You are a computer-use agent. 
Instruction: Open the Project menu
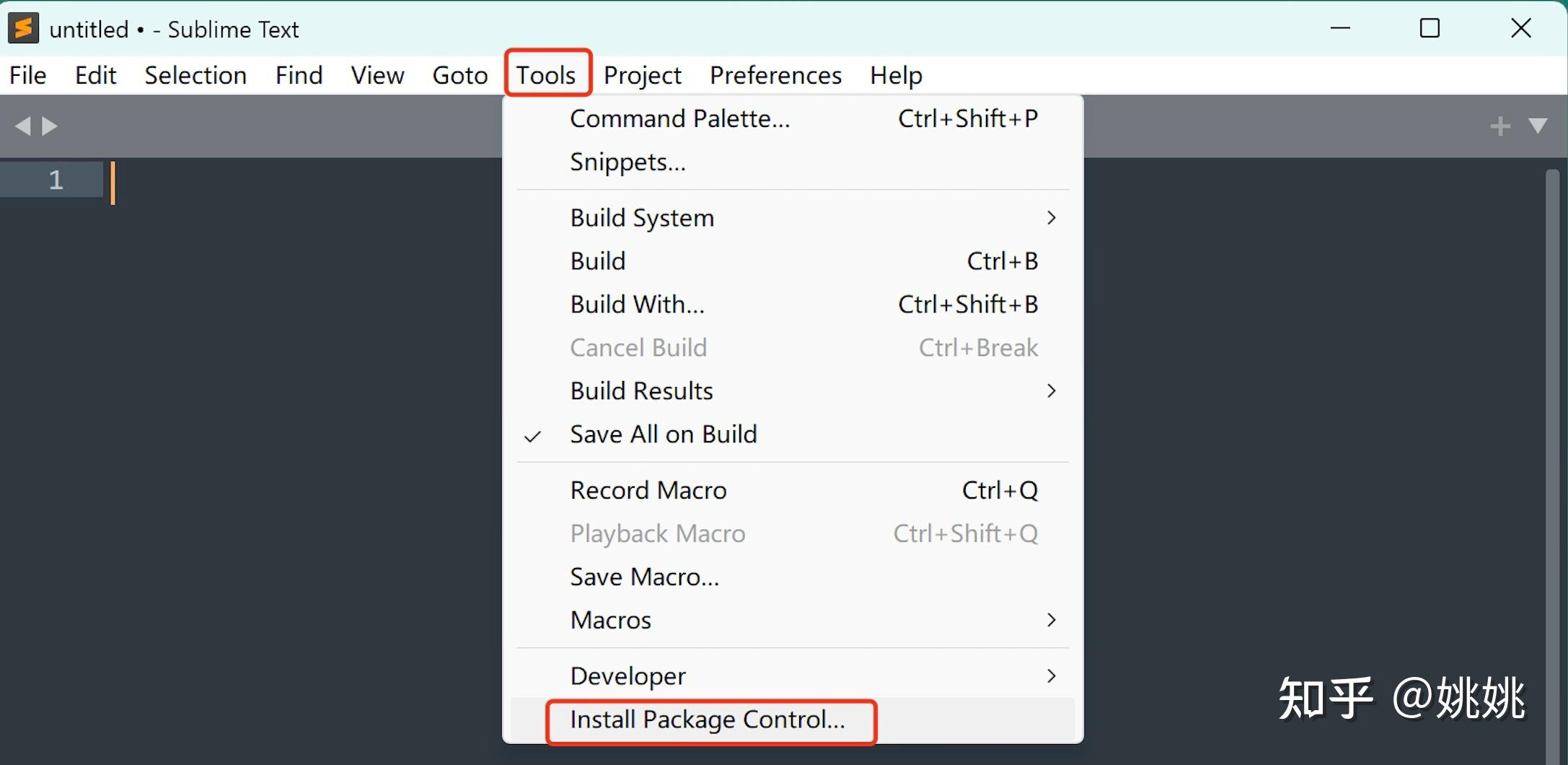(x=642, y=75)
